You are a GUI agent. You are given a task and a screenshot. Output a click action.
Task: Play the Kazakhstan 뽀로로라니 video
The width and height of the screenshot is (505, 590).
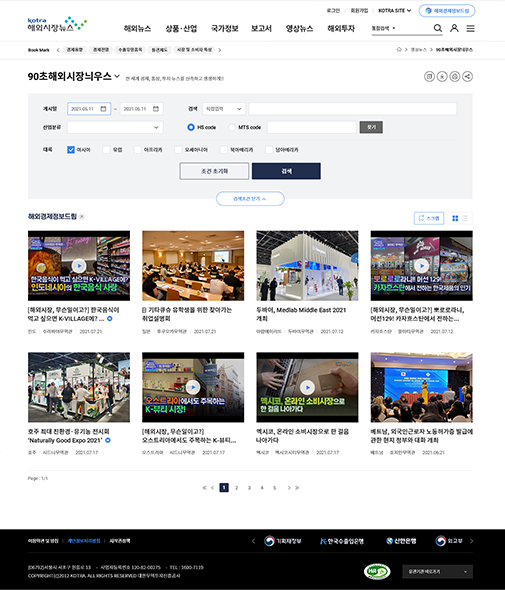pos(421,266)
